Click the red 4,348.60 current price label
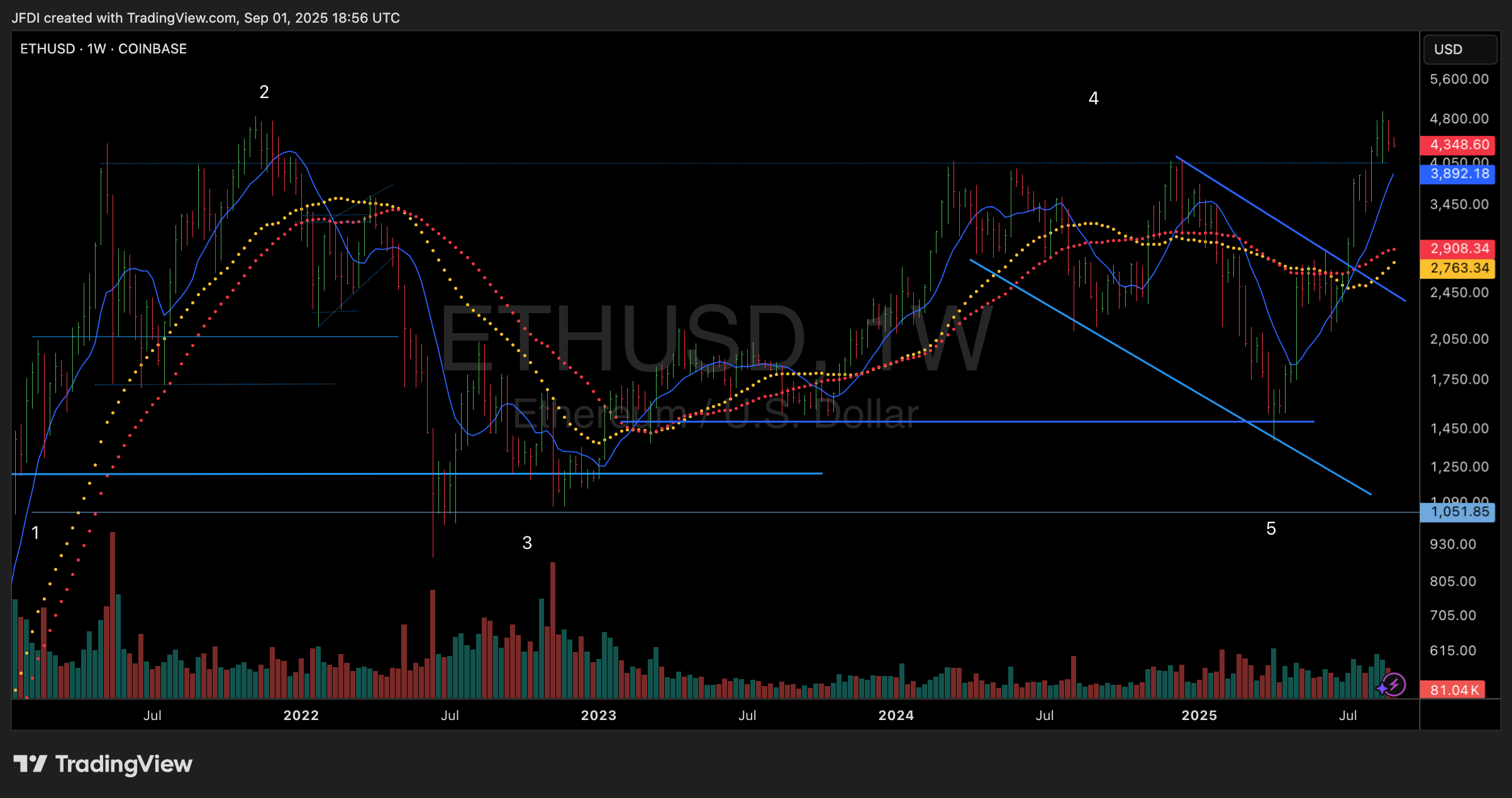Image resolution: width=1512 pixels, height=798 pixels. [1458, 145]
